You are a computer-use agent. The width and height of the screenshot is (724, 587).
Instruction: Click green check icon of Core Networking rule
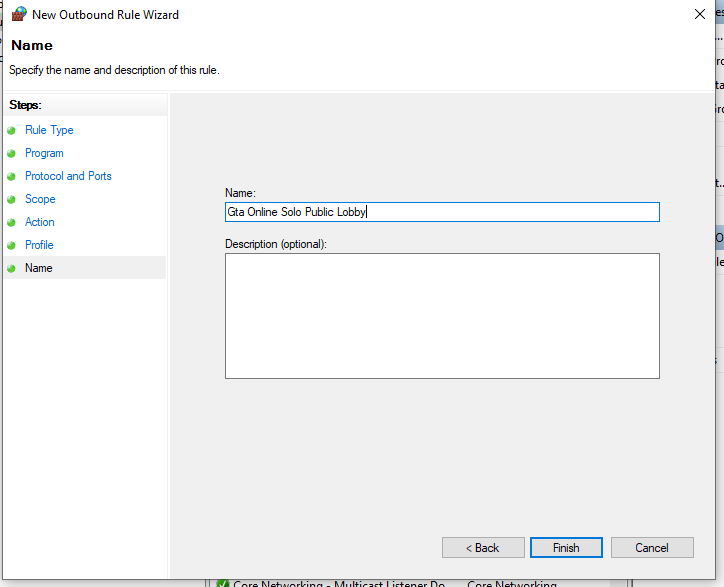pos(223,583)
